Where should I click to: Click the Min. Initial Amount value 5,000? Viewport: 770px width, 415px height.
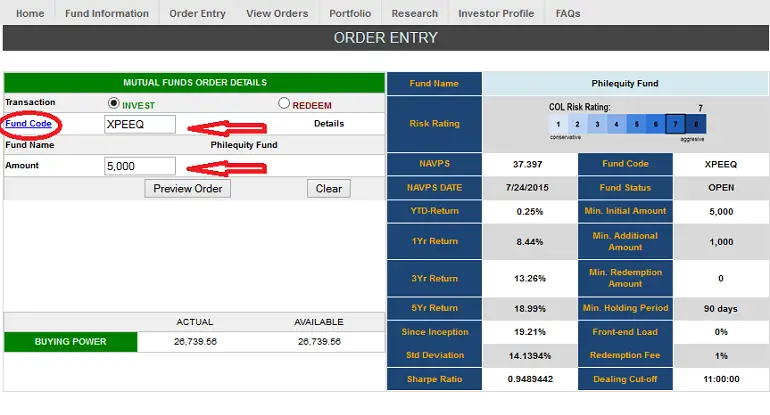point(721,212)
